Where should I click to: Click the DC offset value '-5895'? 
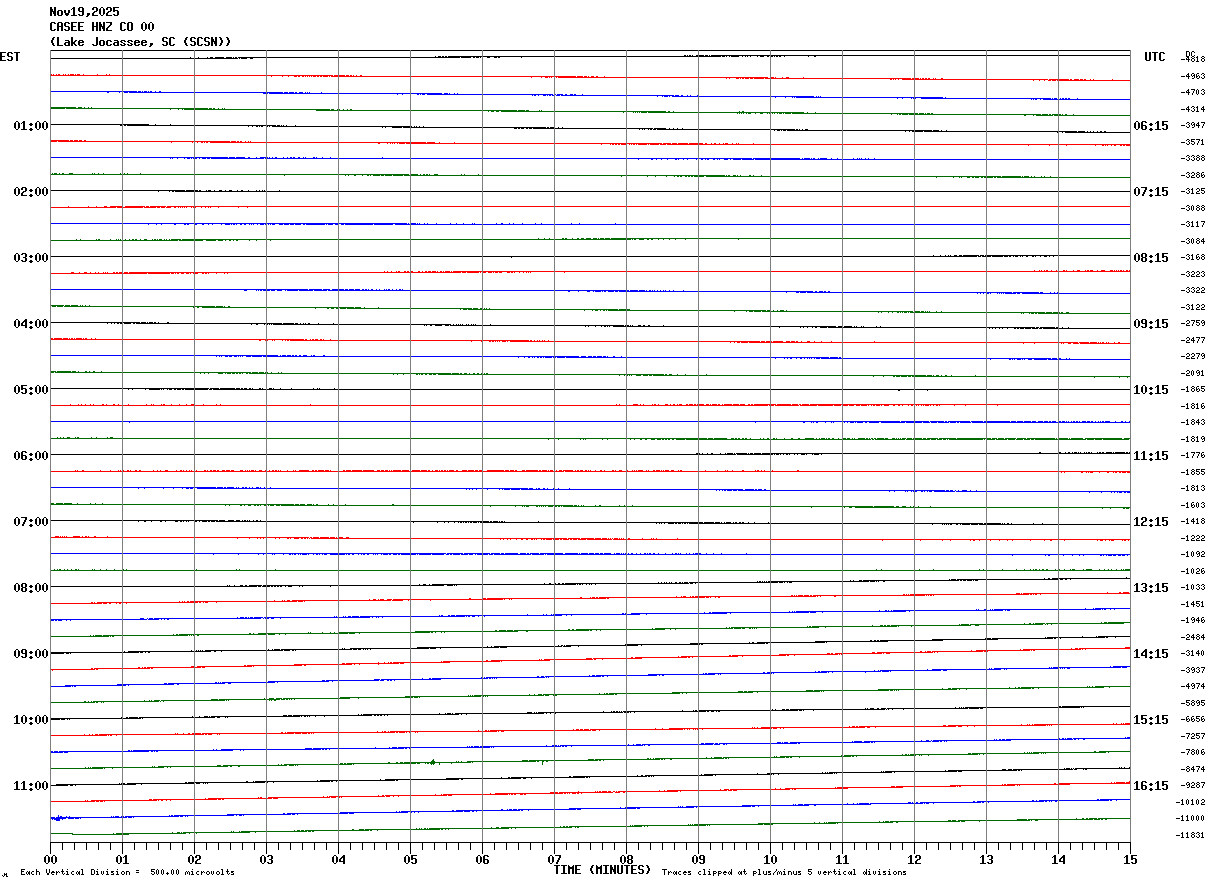(x=1193, y=703)
